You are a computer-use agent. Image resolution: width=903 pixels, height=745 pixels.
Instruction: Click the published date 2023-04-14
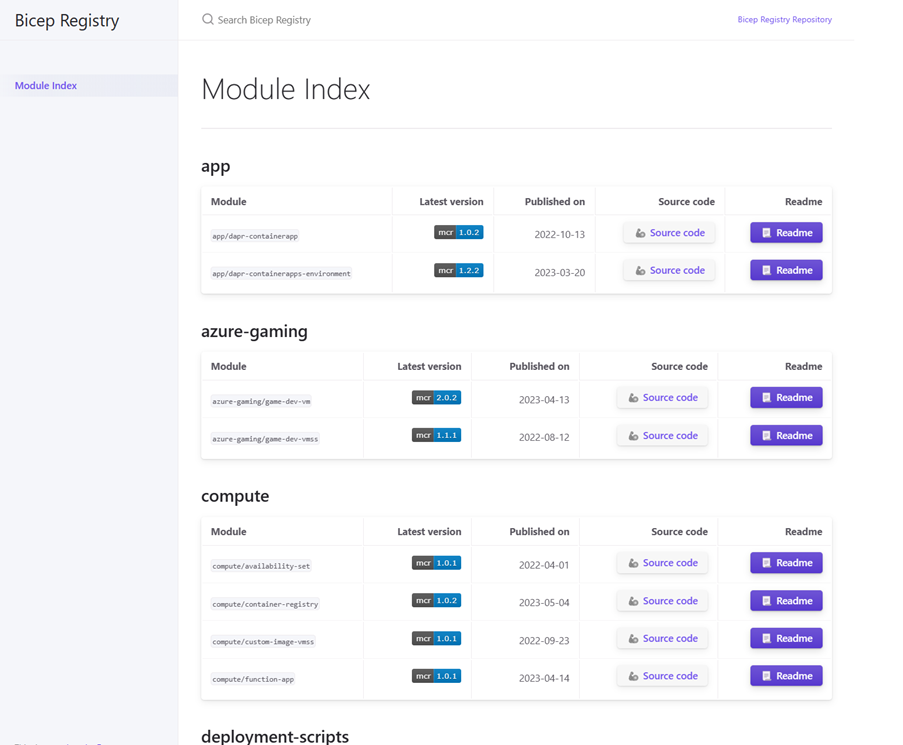(x=544, y=678)
